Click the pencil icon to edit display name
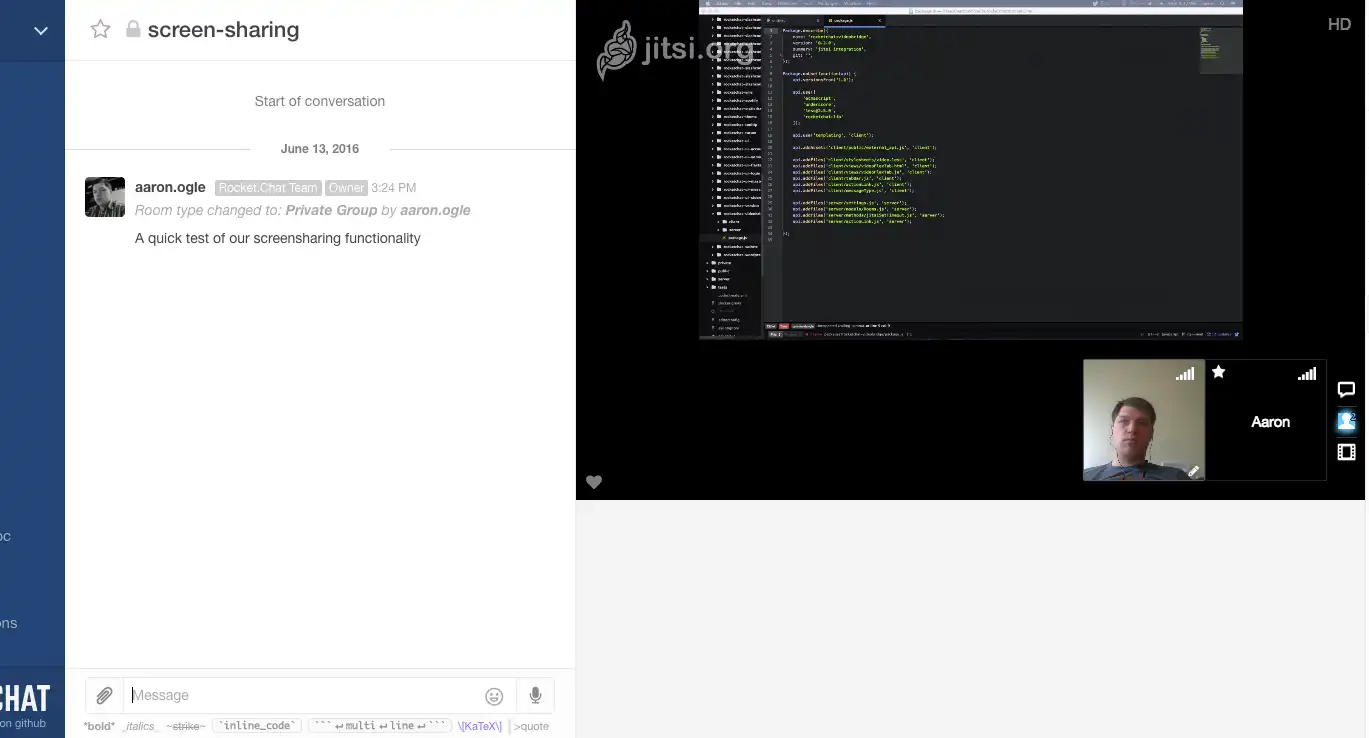1369x738 pixels. (x=1193, y=471)
